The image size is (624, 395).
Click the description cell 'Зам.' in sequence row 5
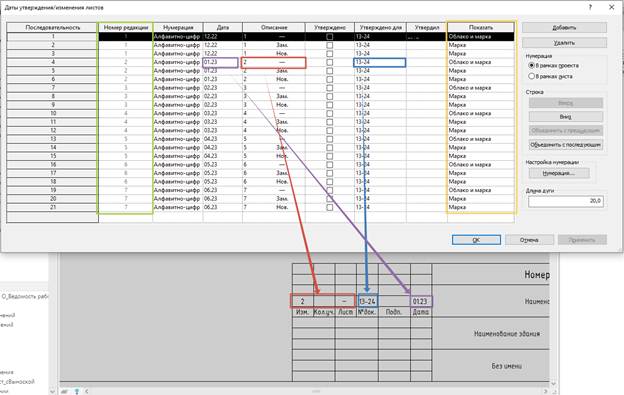[274, 71]
